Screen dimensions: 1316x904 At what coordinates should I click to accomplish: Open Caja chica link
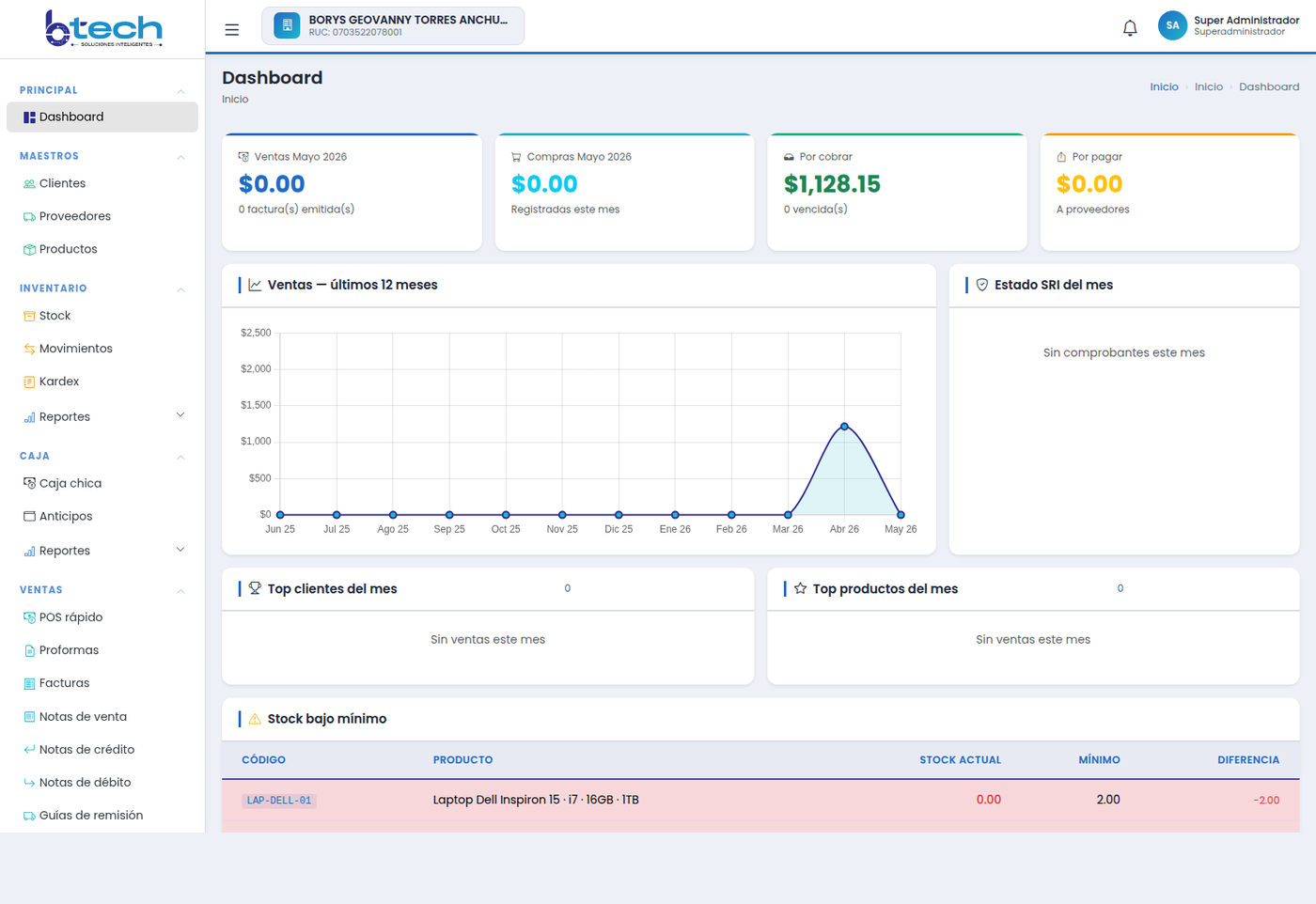tap(102, 484)
